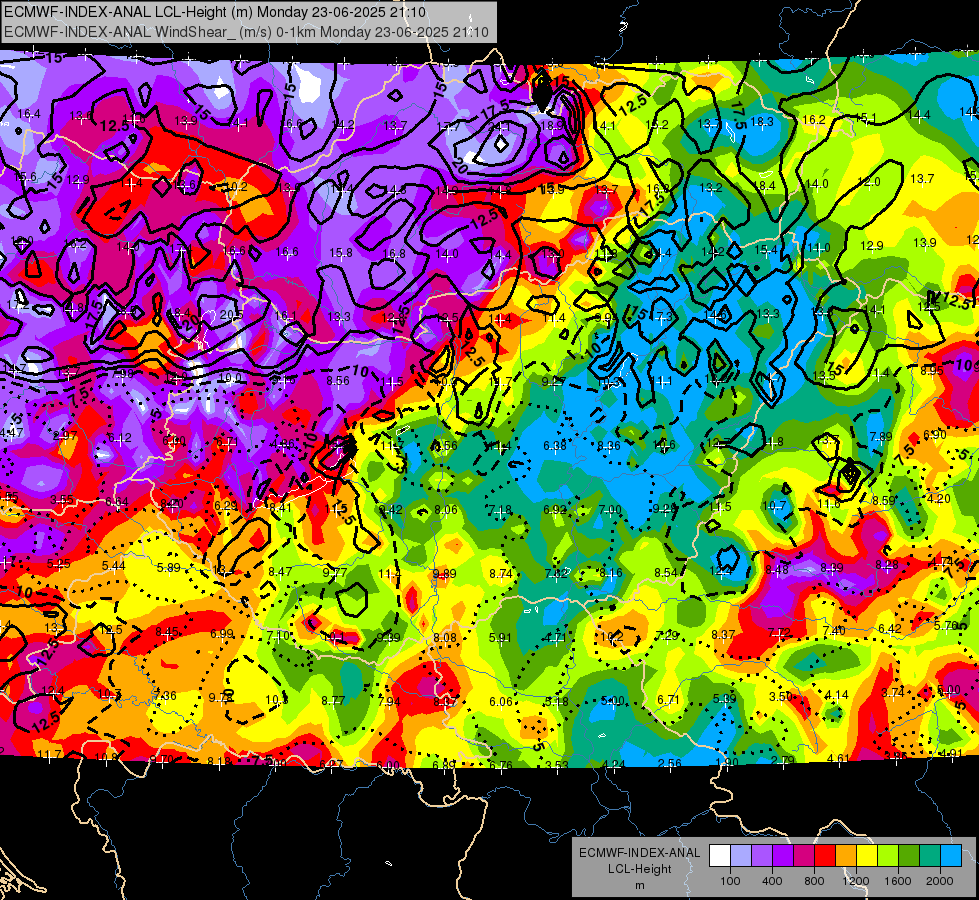Click the LCL-Height title line in header

click(215, 12)
